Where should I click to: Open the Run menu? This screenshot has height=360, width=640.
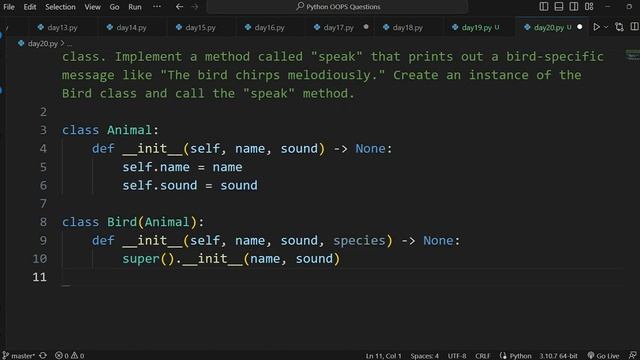(135, 7)
